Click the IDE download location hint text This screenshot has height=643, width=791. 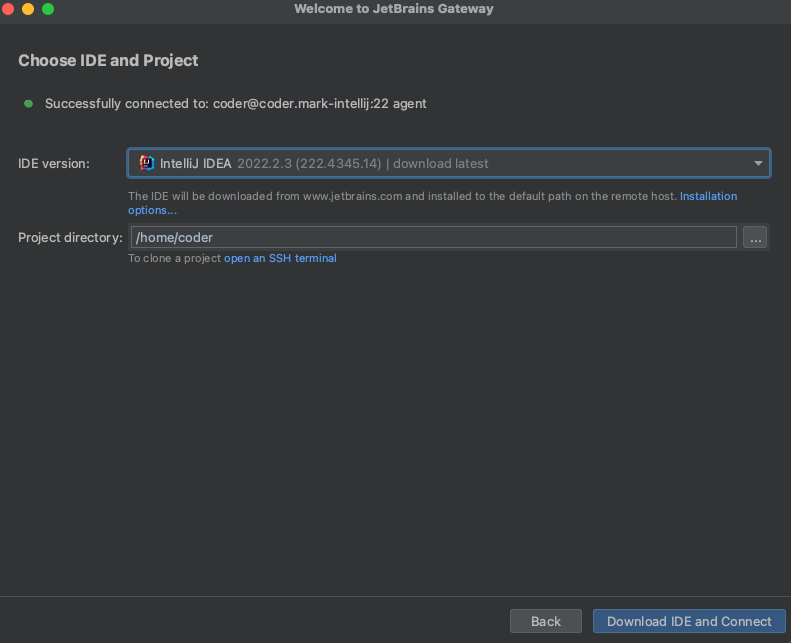402,196
